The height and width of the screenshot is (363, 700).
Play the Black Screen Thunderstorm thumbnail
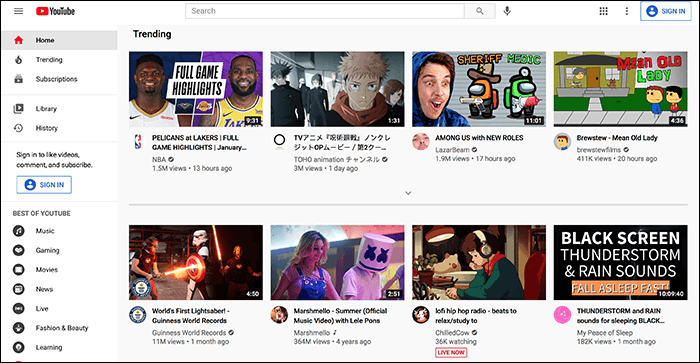click(x=621, y=263)
